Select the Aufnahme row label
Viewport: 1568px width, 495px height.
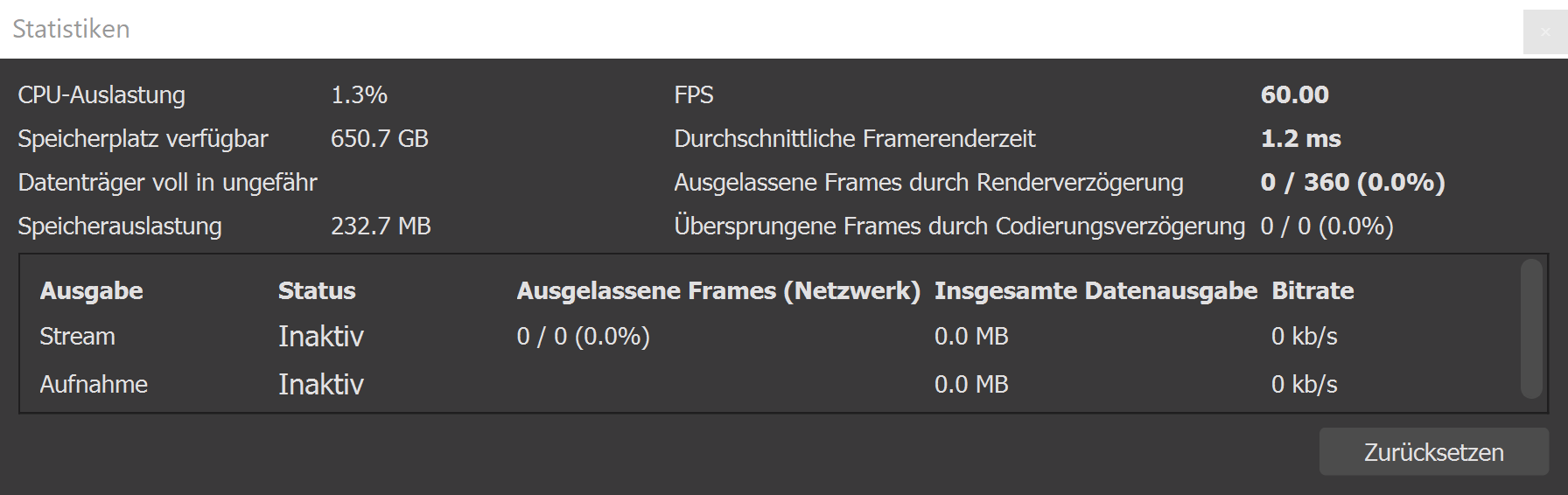point(94,385)
